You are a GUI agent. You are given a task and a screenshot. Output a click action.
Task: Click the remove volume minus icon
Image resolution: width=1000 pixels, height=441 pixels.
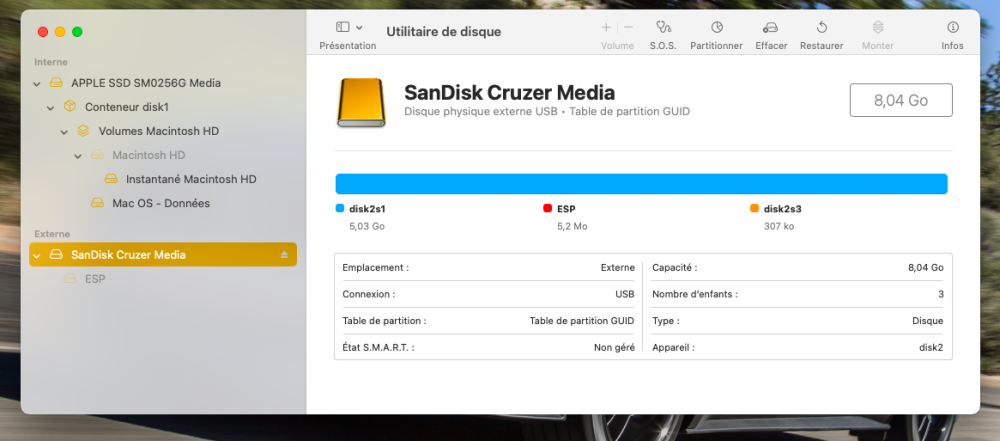point(629,27)
